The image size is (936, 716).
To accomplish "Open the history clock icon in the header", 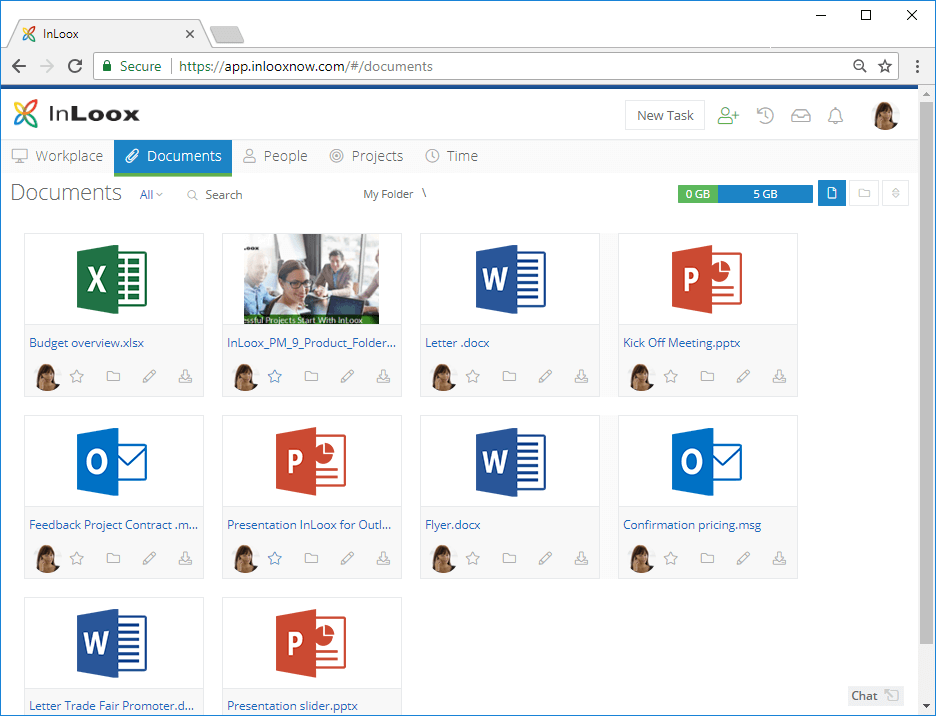I will [x=765, y=115].
